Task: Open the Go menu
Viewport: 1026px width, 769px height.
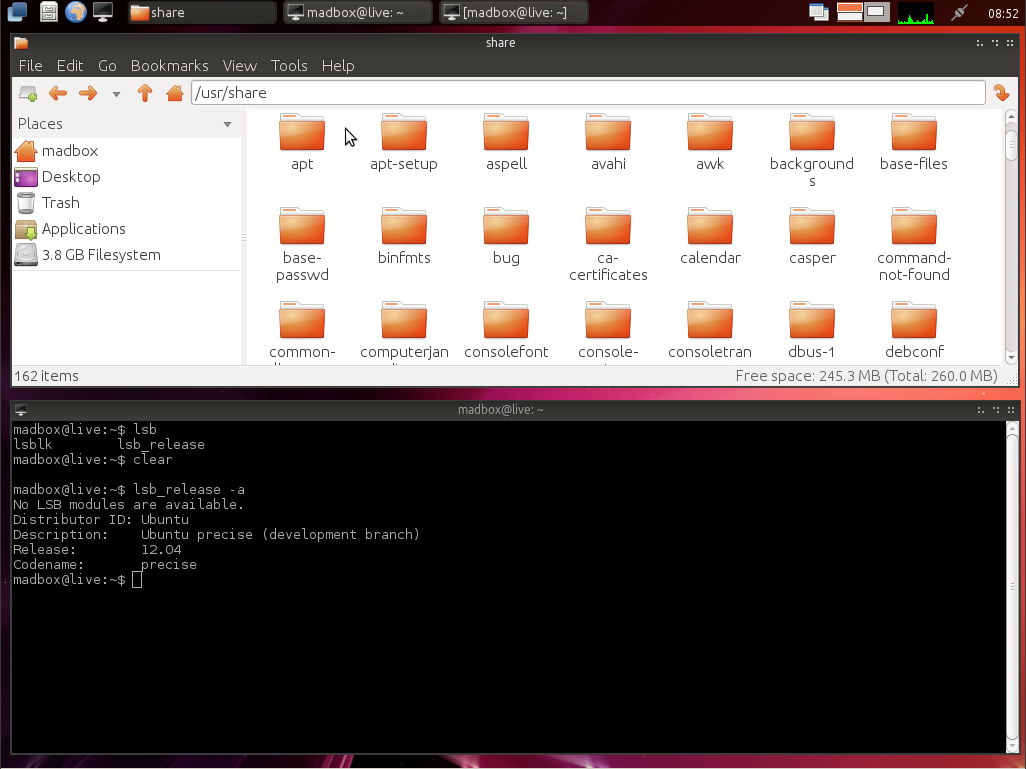Action: pos(107,65)
